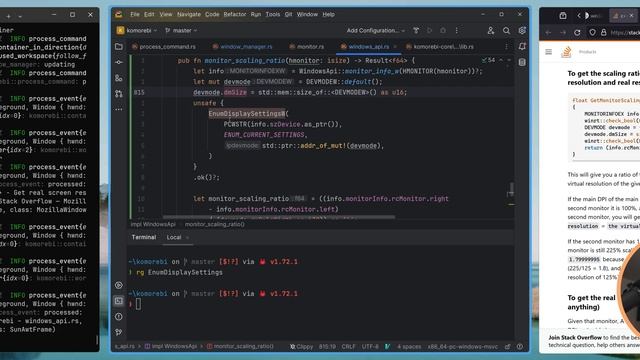This screenshot has width=640, height=360.
Task: Toggle the Terminal tool window icon
Action: point(119,301)
